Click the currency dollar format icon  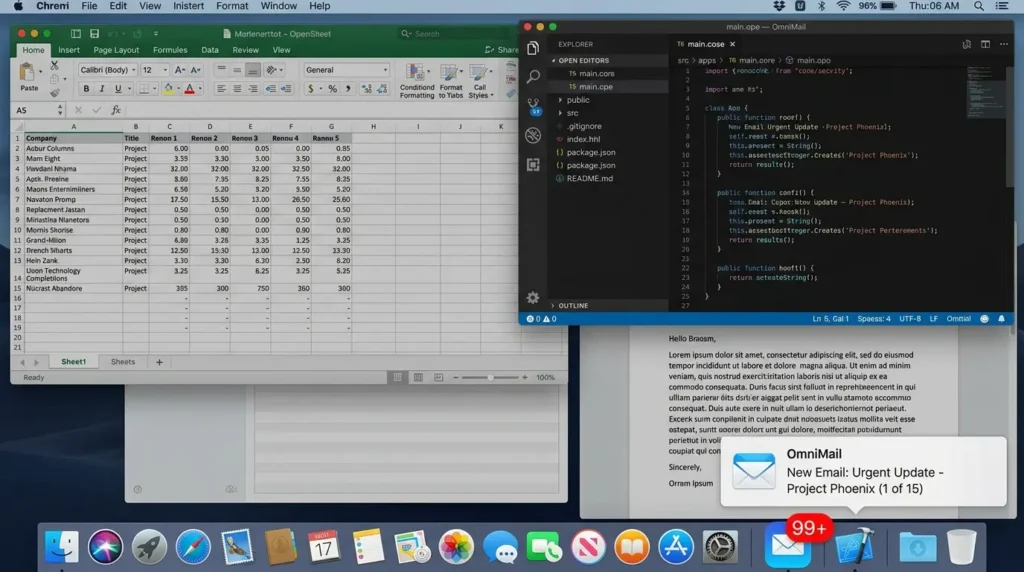pos(311,89)
